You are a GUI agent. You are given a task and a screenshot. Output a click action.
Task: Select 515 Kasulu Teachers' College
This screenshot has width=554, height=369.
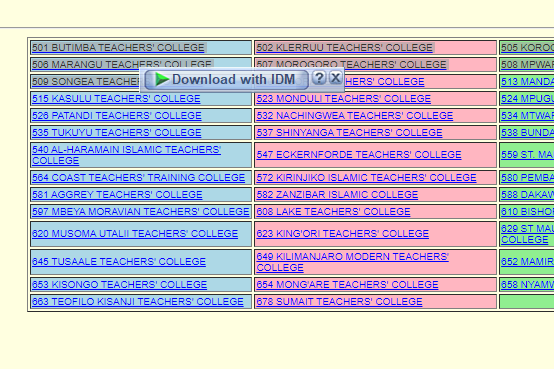(116, 99)
